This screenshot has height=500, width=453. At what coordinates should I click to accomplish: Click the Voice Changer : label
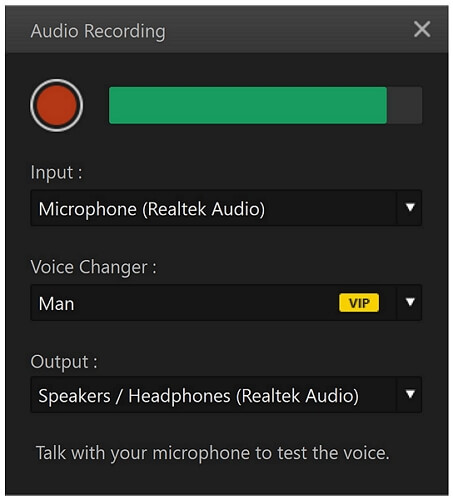tap(94, 267)
